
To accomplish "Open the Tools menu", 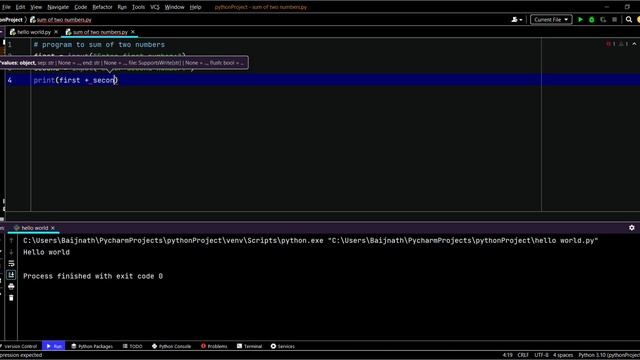I will pyautogui.click(x=138, y=7).
